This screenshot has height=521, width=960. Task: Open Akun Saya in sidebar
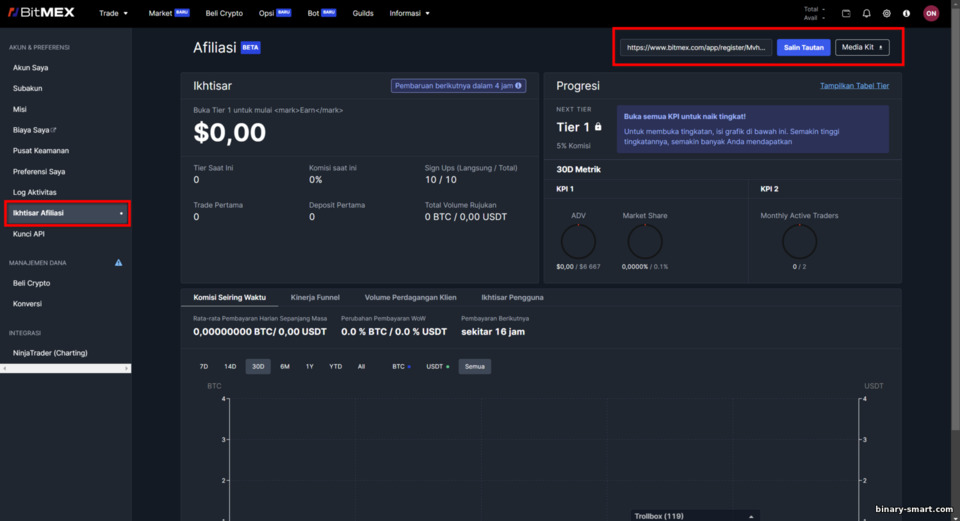31,68
